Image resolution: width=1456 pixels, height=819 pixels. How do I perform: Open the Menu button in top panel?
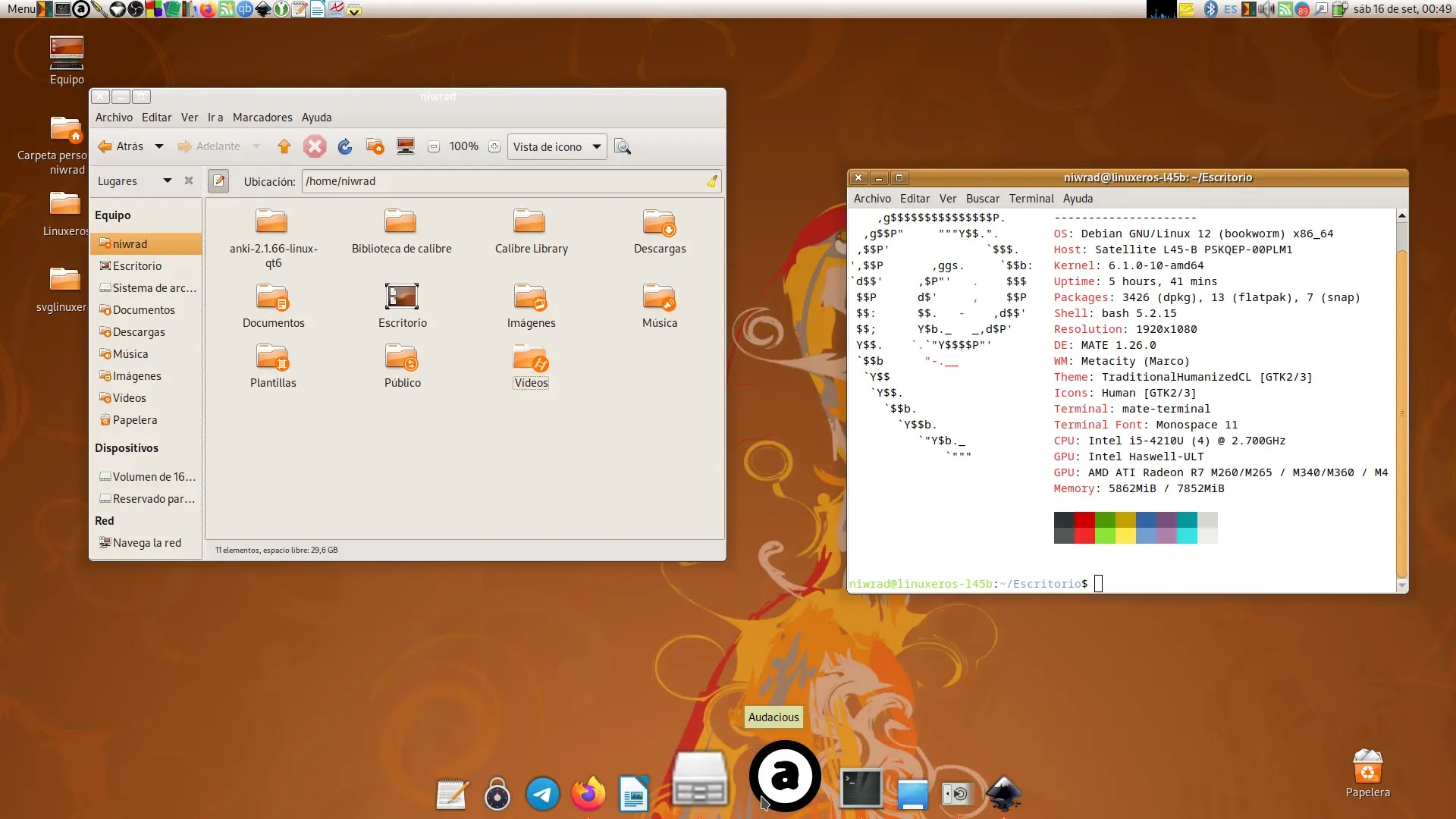pyautogui.click(x=21, y=9)
